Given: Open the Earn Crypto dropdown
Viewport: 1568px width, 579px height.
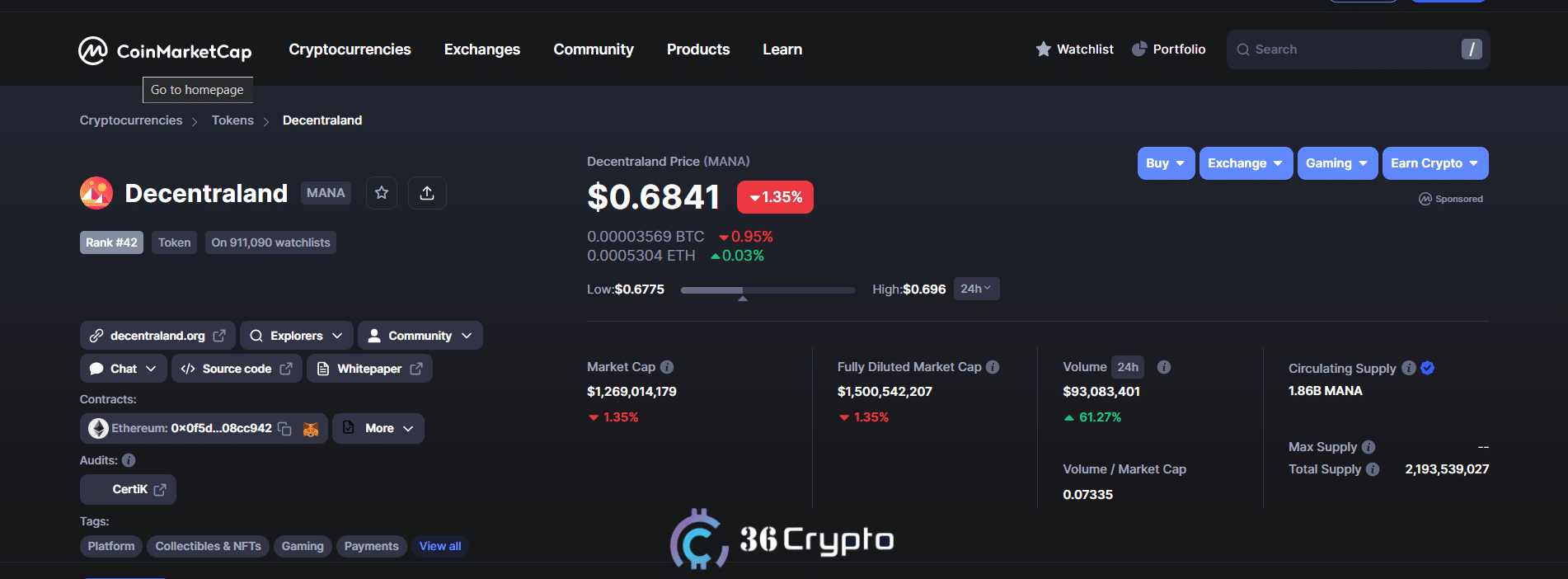Looking at the screenshot, I should [1435, 163].
